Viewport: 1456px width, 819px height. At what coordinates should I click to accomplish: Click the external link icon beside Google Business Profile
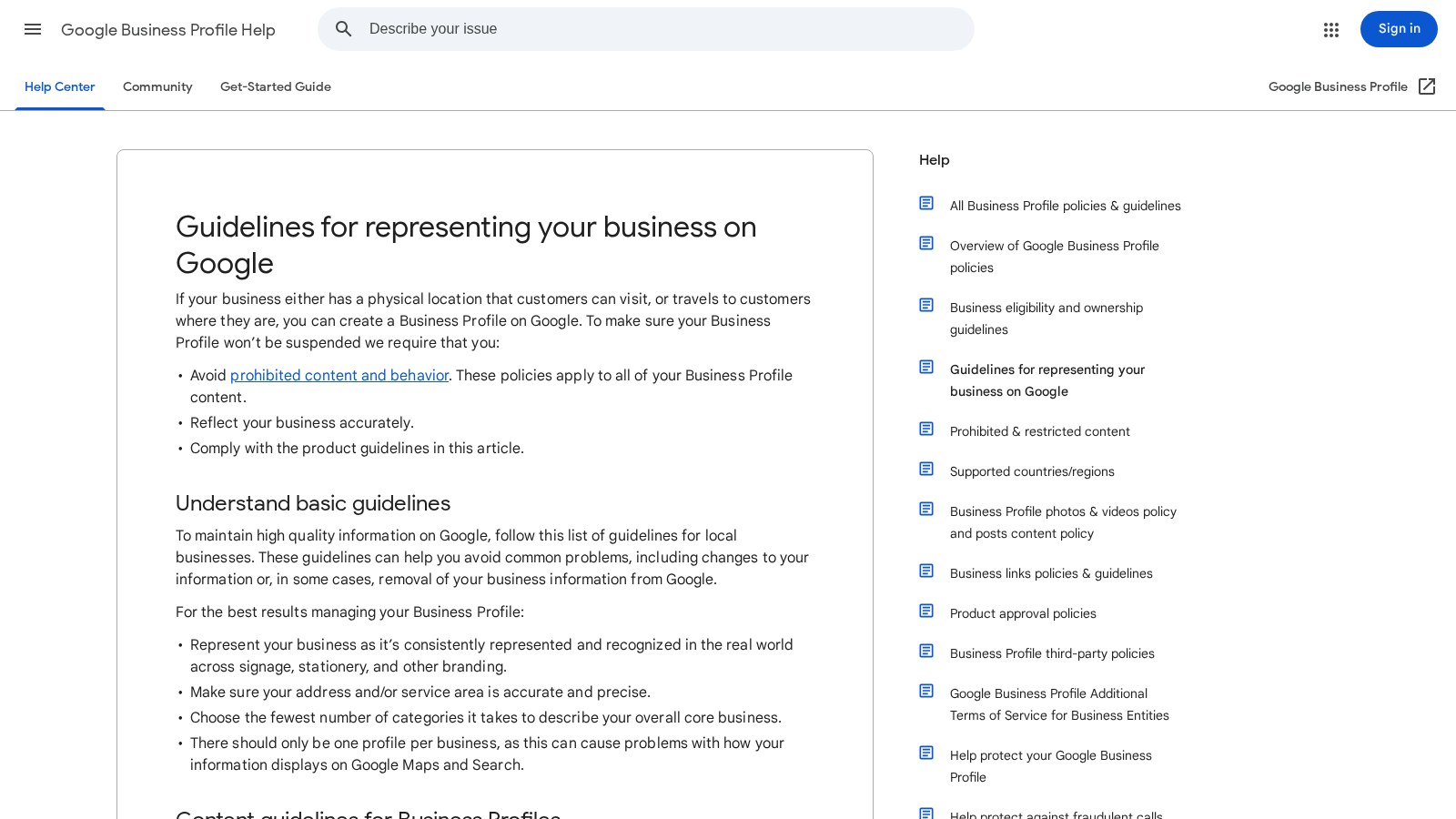pos(1427,86)
